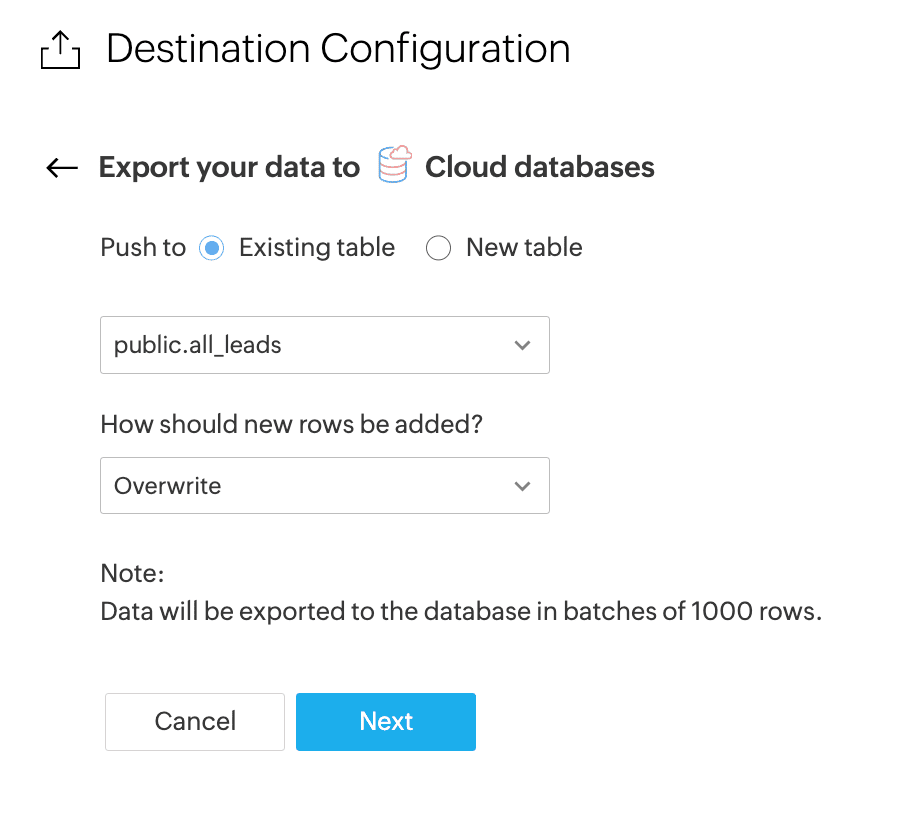Go back using the left arrow
Viewport: 898px width, 814px height.
click(62, 168)
